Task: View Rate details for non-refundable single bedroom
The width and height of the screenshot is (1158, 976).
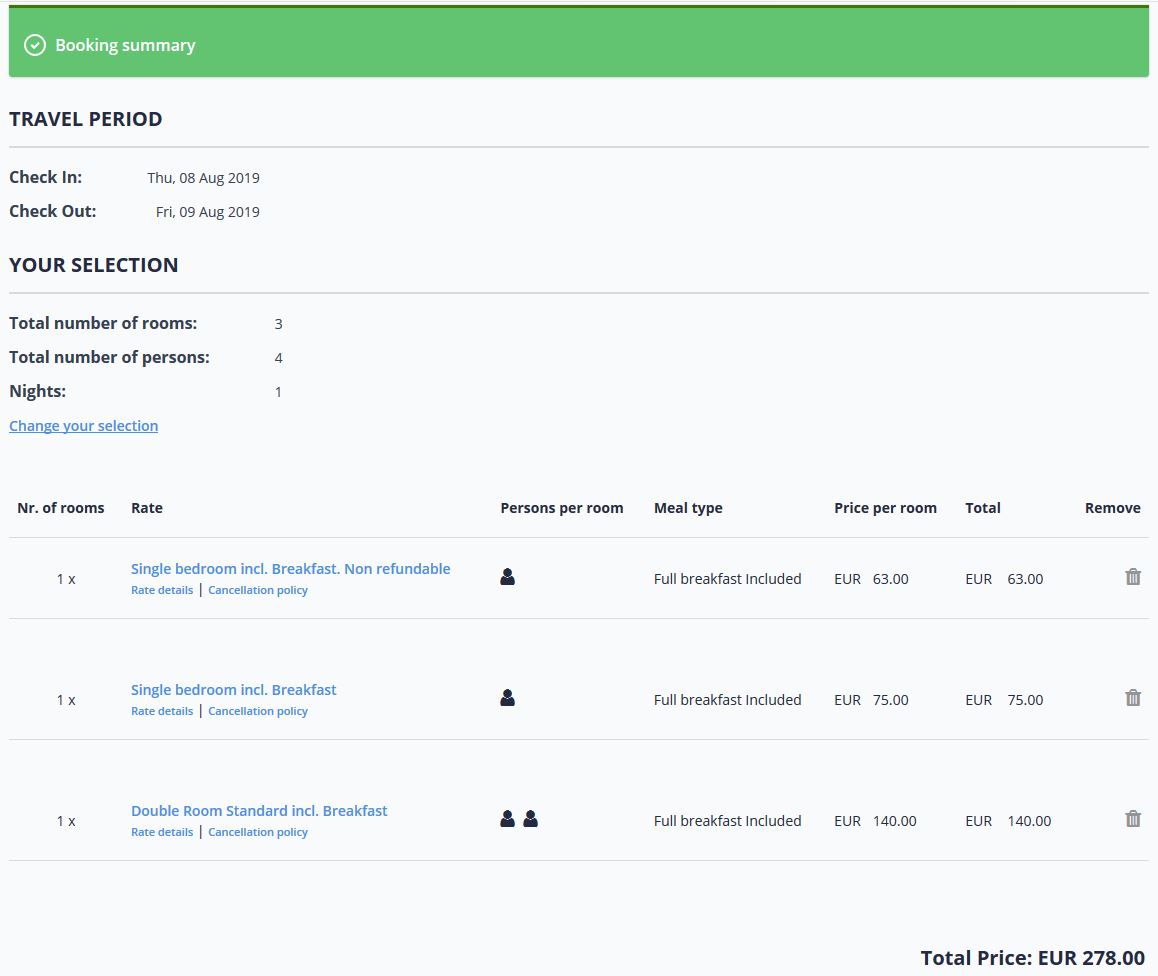Action: point(162,590)
